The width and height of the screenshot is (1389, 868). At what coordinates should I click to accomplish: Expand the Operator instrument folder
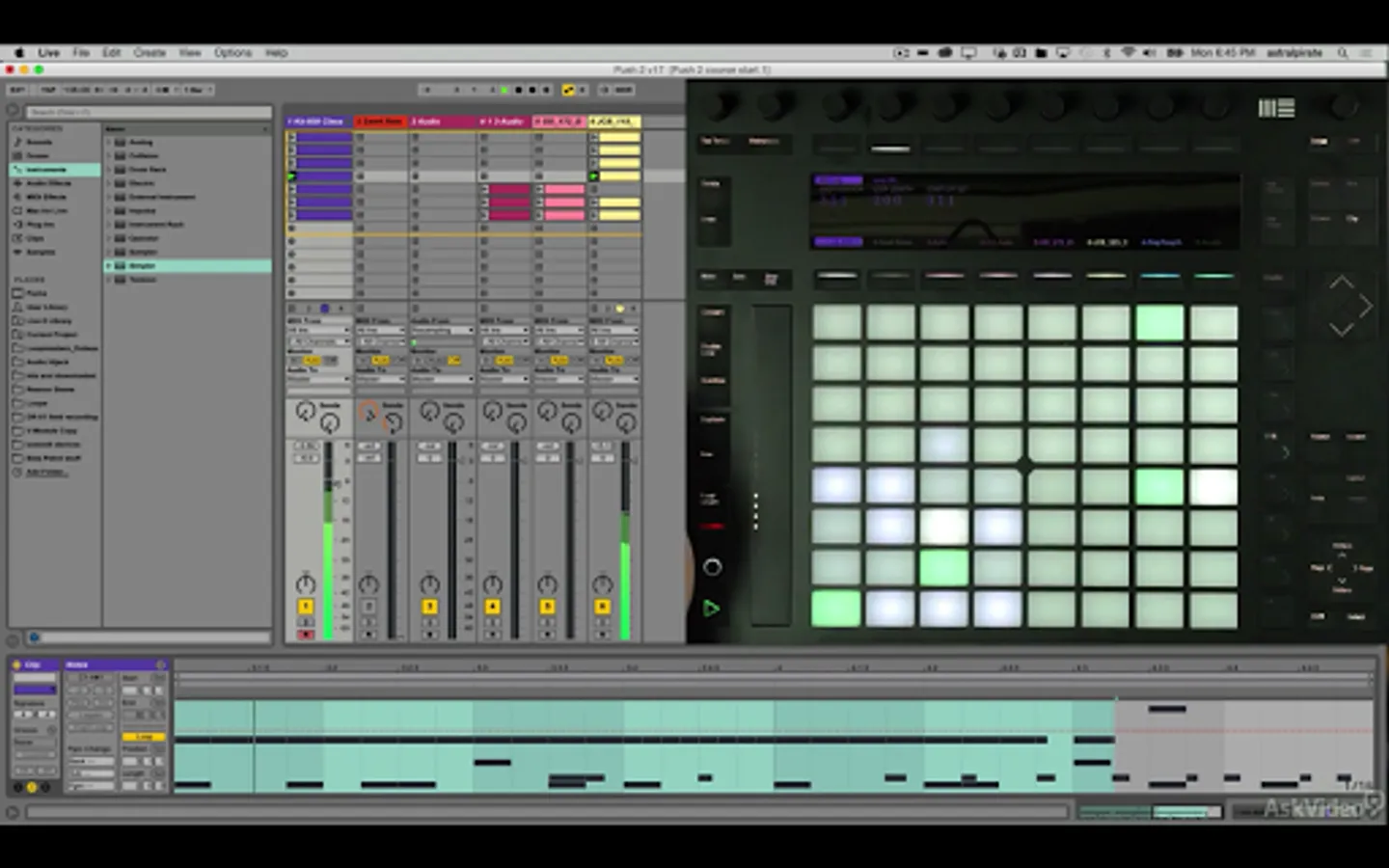point(108,238)
